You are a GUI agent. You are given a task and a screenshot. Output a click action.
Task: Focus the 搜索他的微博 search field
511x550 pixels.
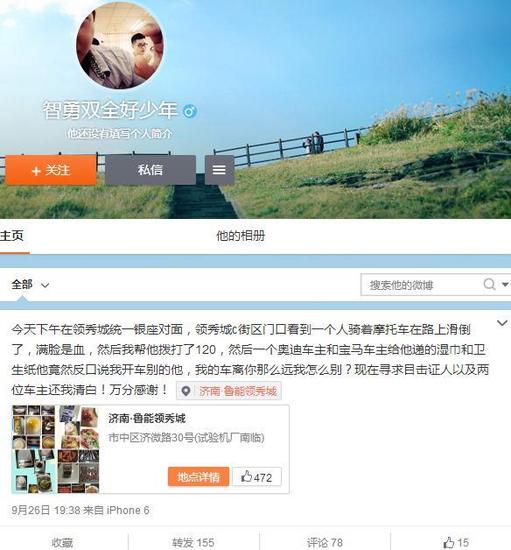pyautogui.click(x=422, y=284)
